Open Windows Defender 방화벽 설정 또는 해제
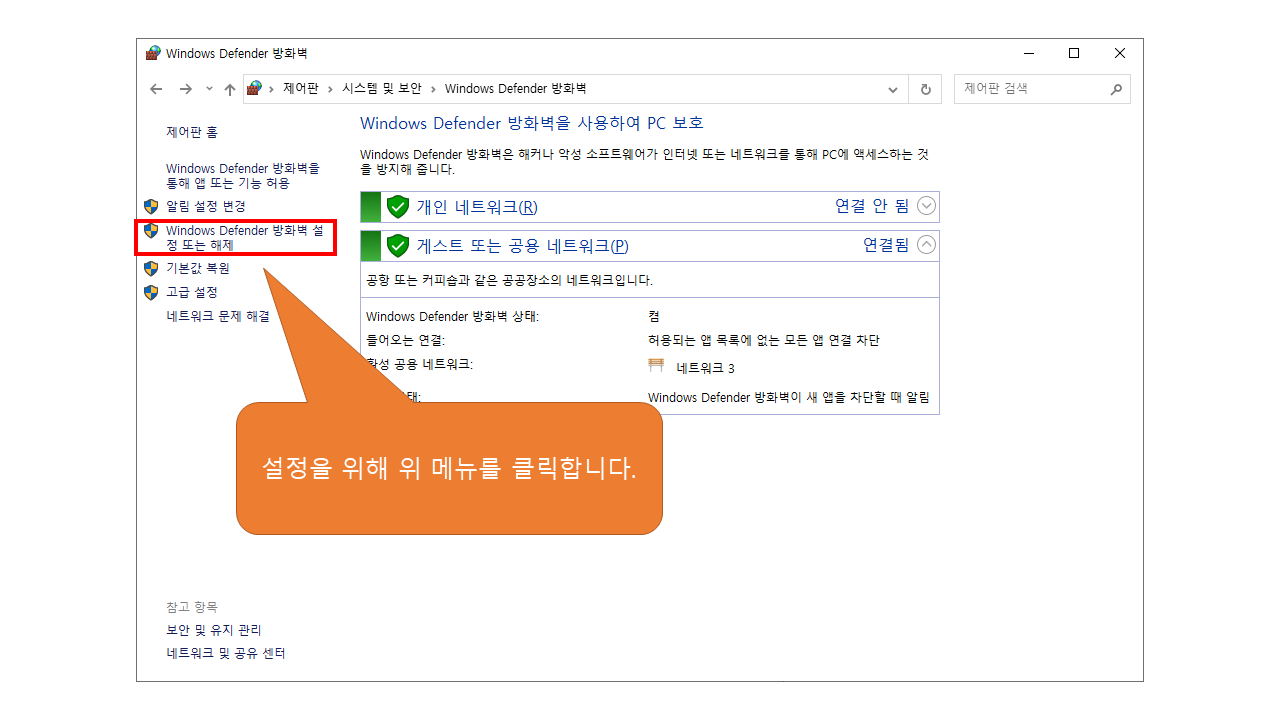This screenshot has height=720, width=1280. pyautogui.click(x=246, y=238)
